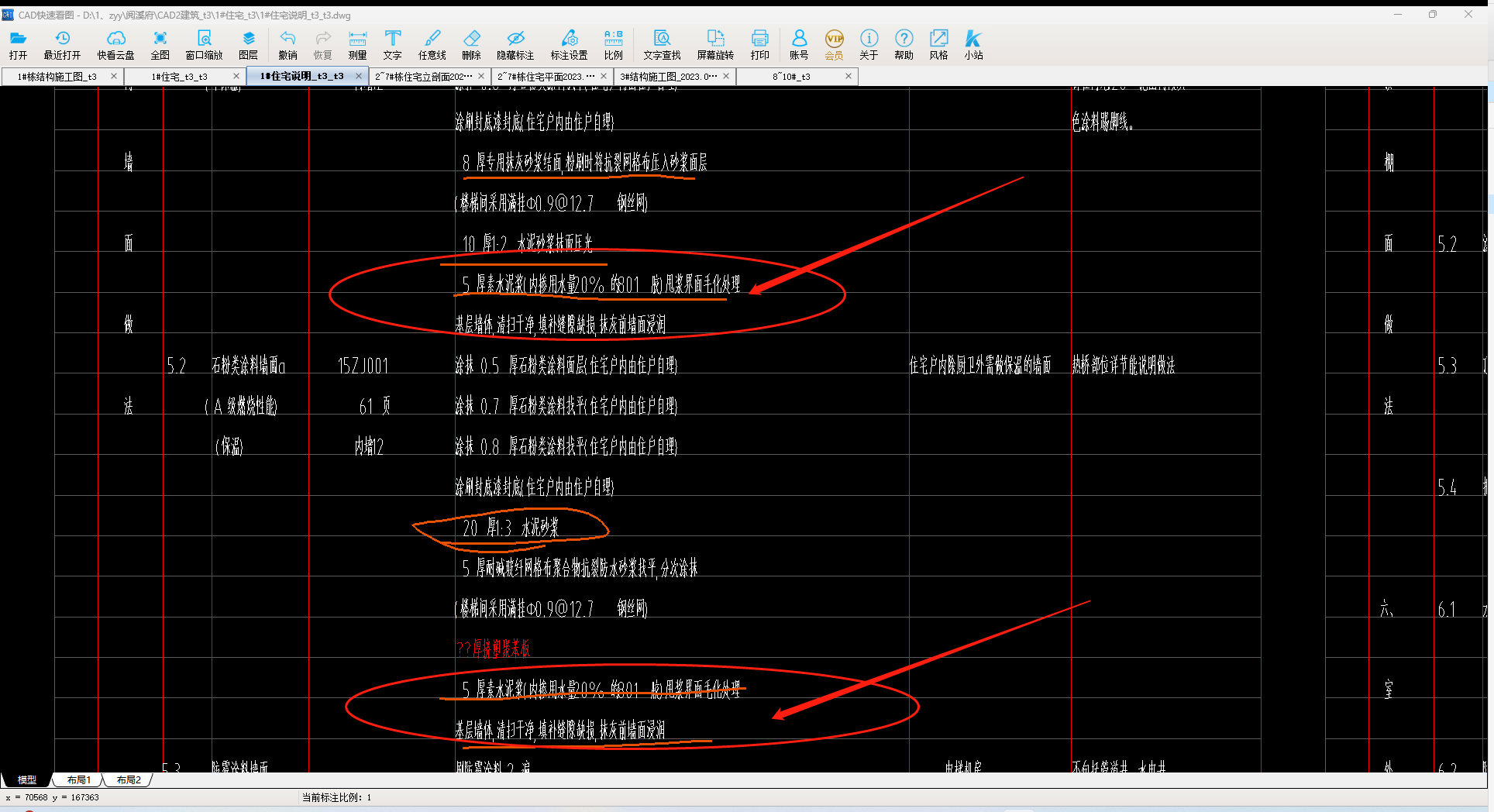Image resolution: width=1494 pixels, height=812 pixels.
Task: Toggle 隐藏标注 hide annotations
Action: pyautogui.click(x=515, y=45)
